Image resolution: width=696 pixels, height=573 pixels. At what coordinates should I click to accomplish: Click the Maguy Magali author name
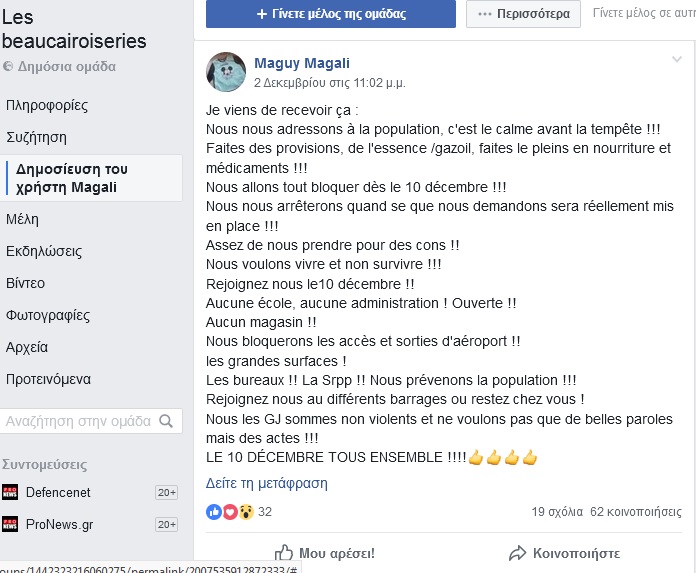(x=301, y=63)
